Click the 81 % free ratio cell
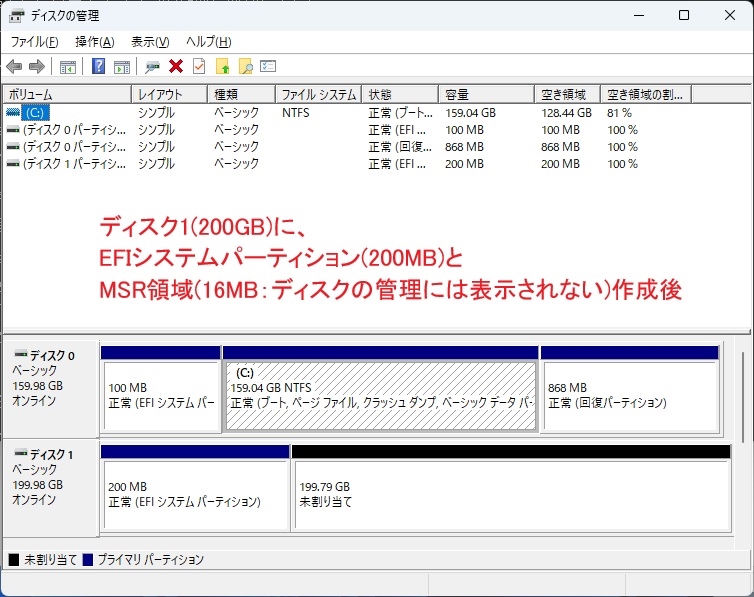Image resolution: width=754 pixels, height=597 pixels. pos(619,113)
